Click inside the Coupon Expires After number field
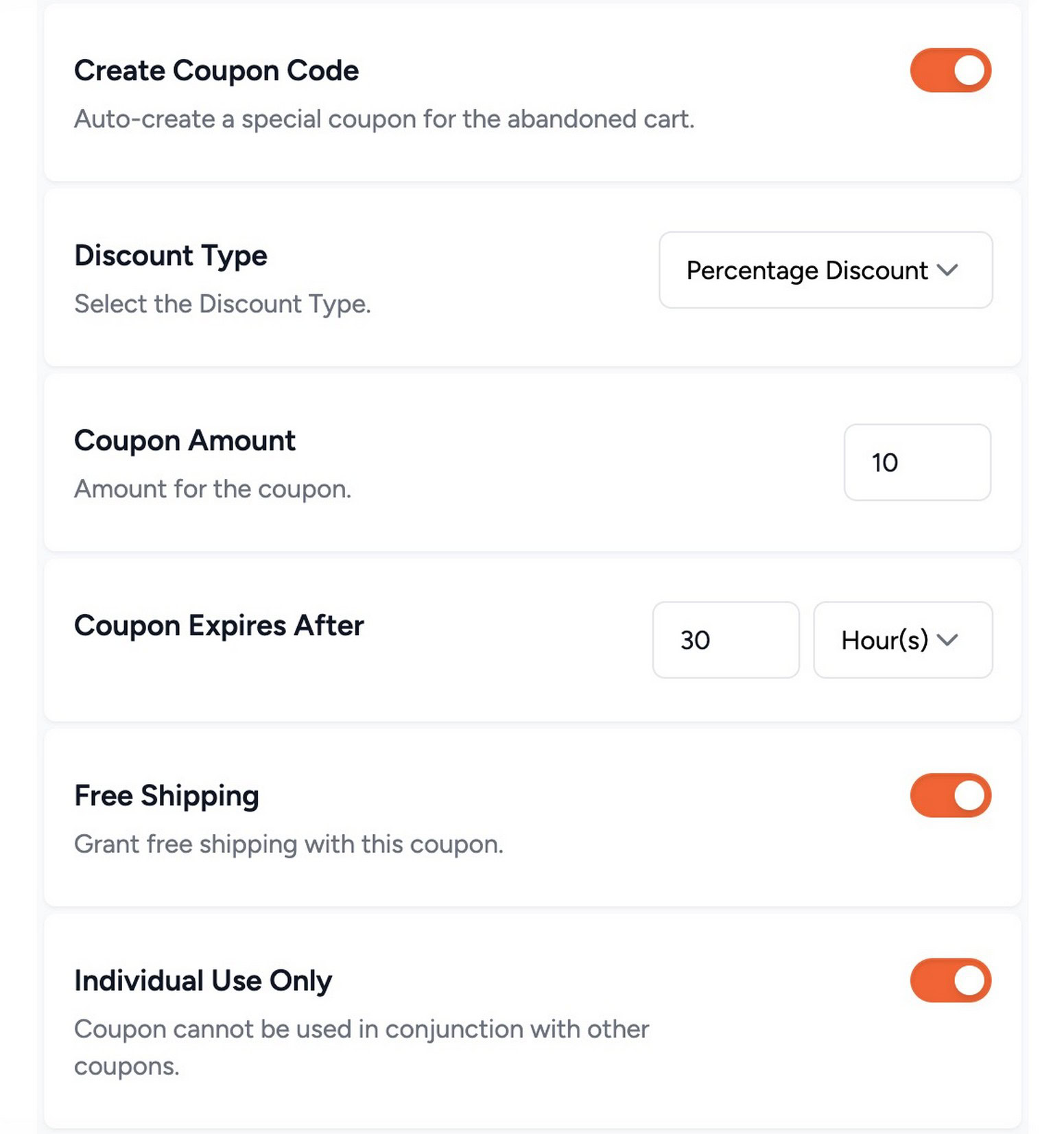The height and width of the screenshot is (1134, 1064). point(725,640)
